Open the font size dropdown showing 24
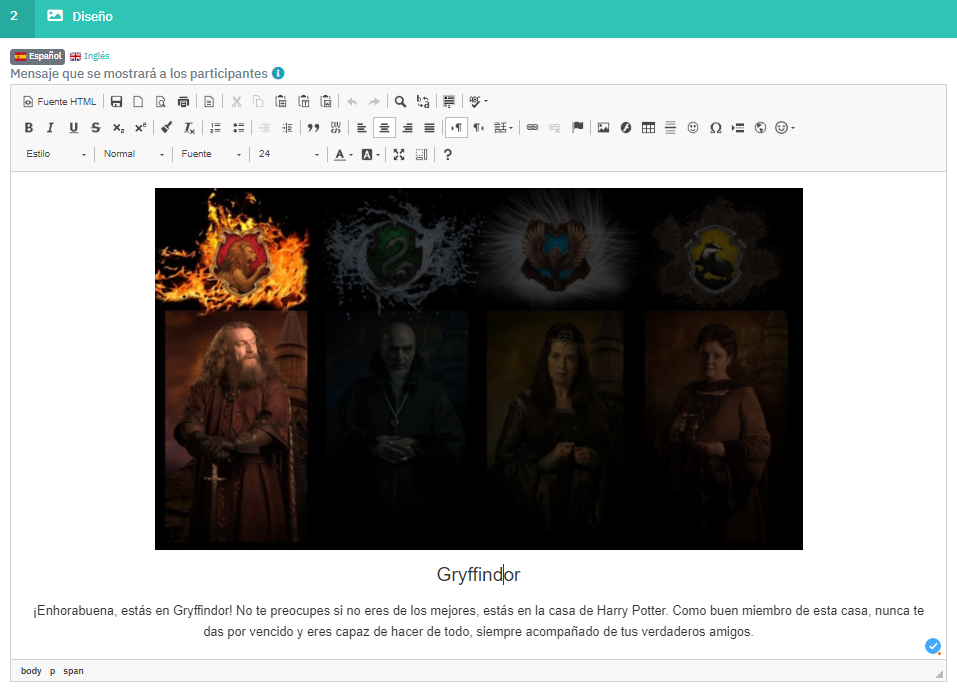Screen dimensions: 957x695 click(288, 154)
